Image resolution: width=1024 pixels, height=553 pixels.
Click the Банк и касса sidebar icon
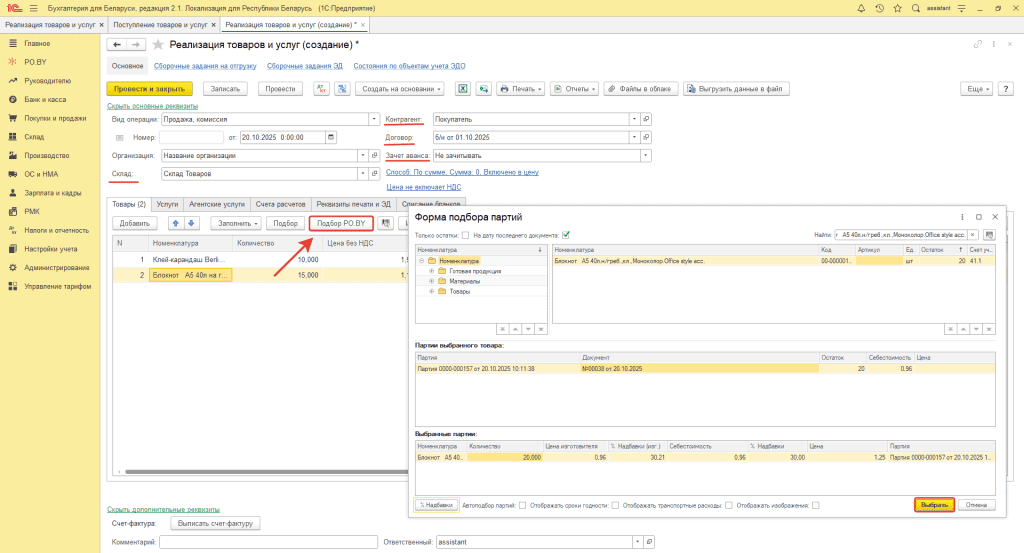pos(11,100)
